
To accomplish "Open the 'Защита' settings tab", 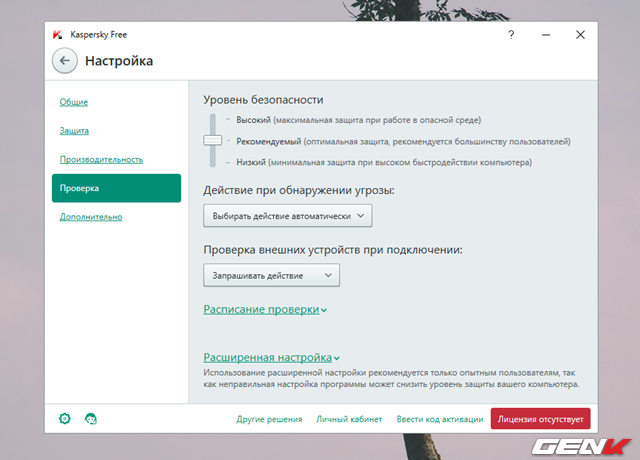I will [74, 131].
